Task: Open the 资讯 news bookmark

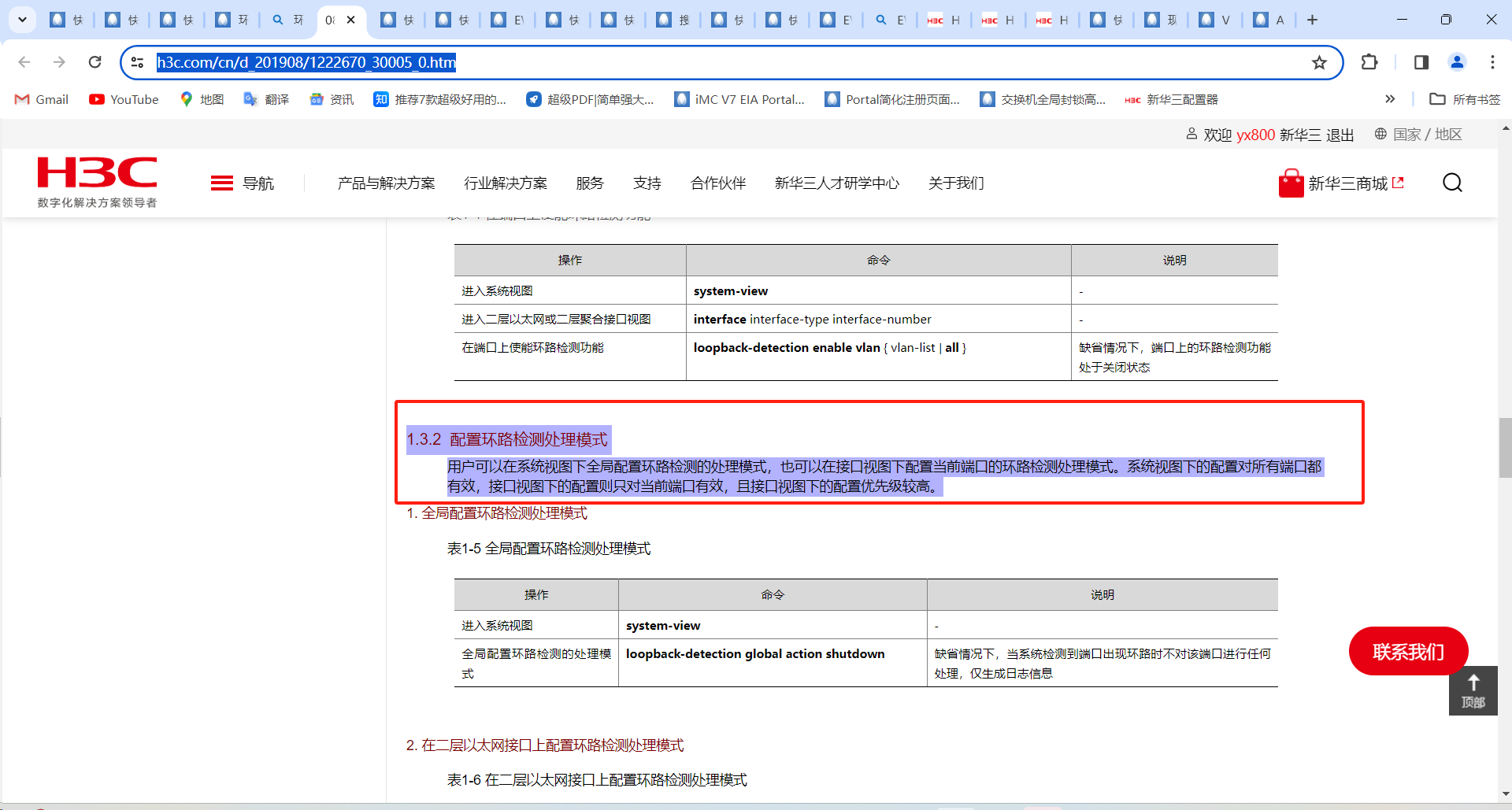Action: (x=332, y=99)
